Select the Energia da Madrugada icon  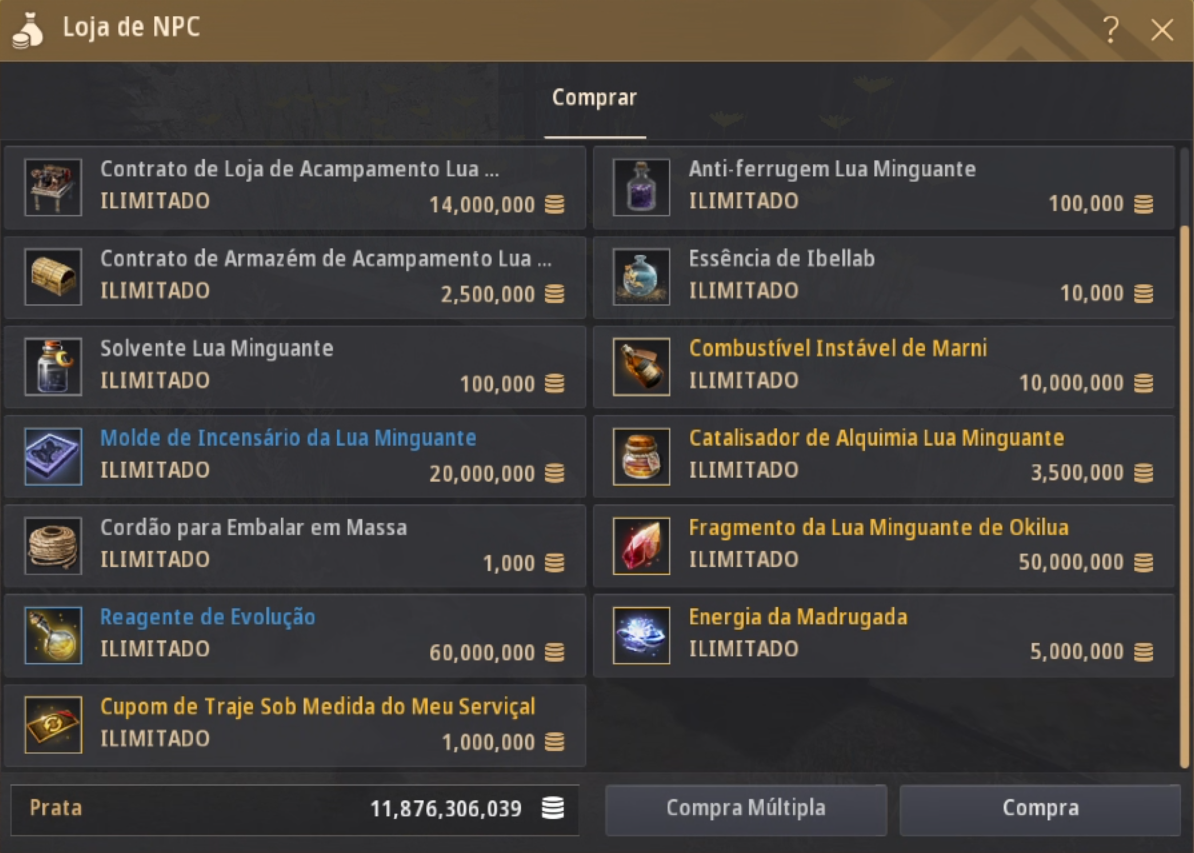(x=641, y=636)
